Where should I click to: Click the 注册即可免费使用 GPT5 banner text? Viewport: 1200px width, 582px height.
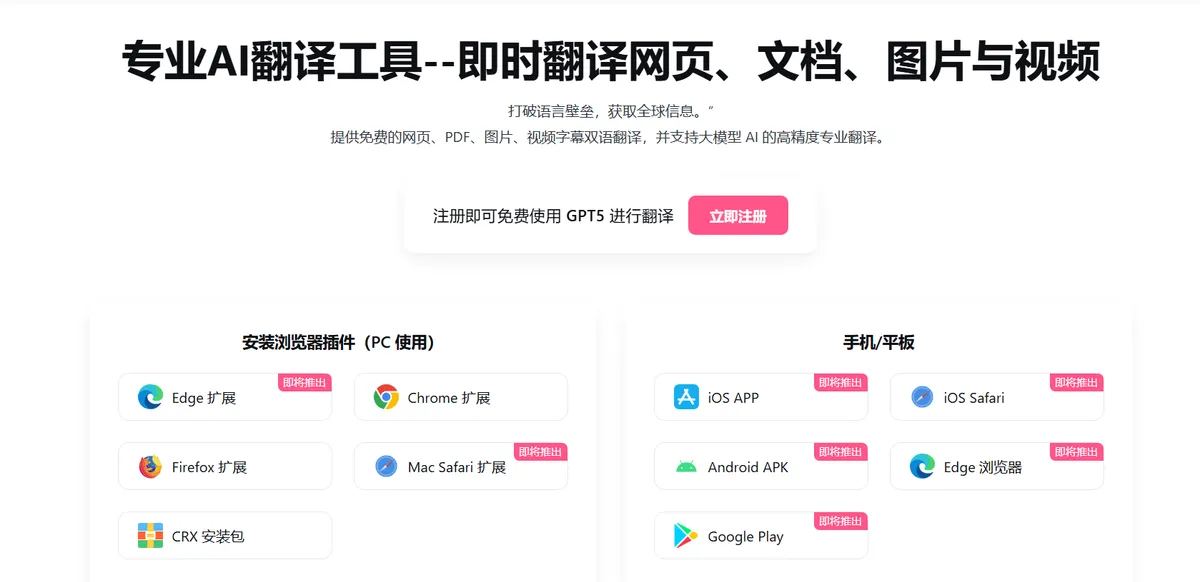click(x=553, y=216)
